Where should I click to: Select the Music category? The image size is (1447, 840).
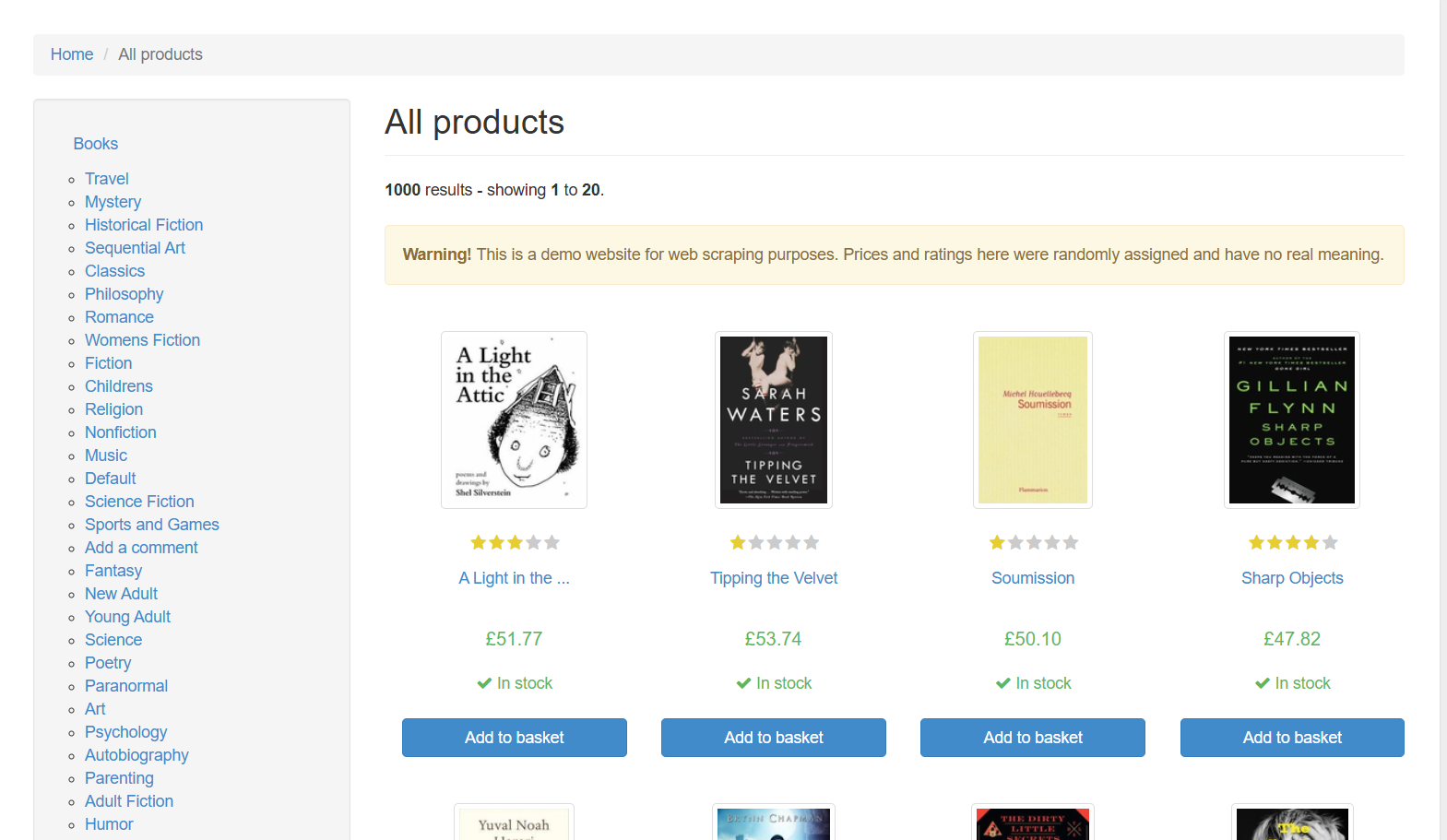point(106,455)
